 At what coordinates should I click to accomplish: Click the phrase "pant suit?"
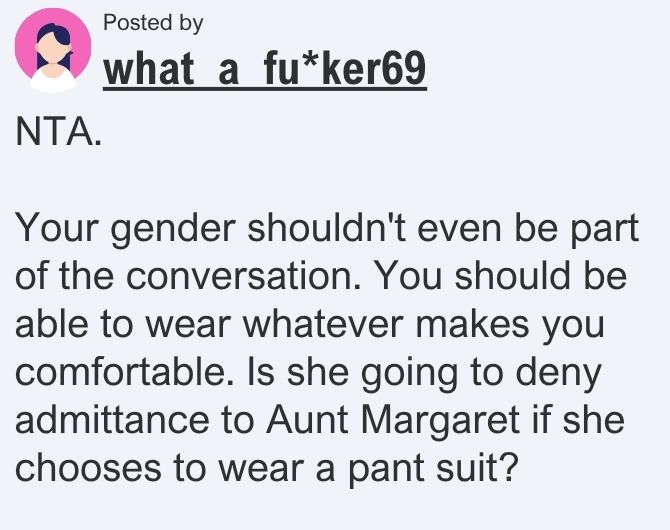pos(431,468)
